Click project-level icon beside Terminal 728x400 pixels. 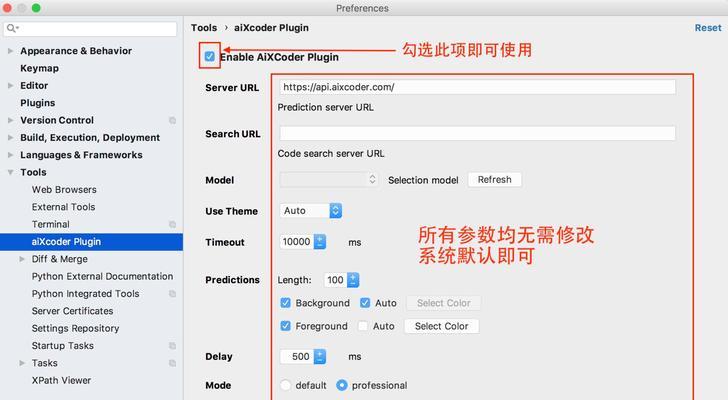point(172,225)
